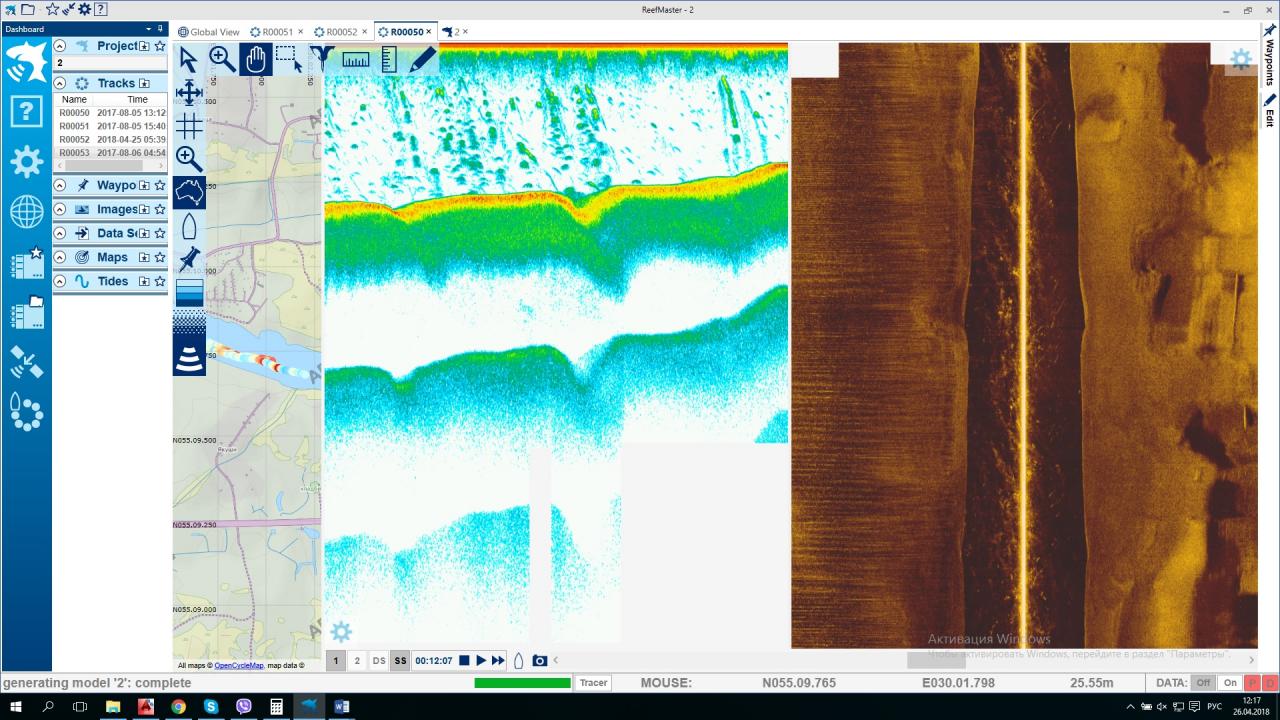Turn DATA Off
This screenshot has width=1280, height=720.
tap(1203, 683)
